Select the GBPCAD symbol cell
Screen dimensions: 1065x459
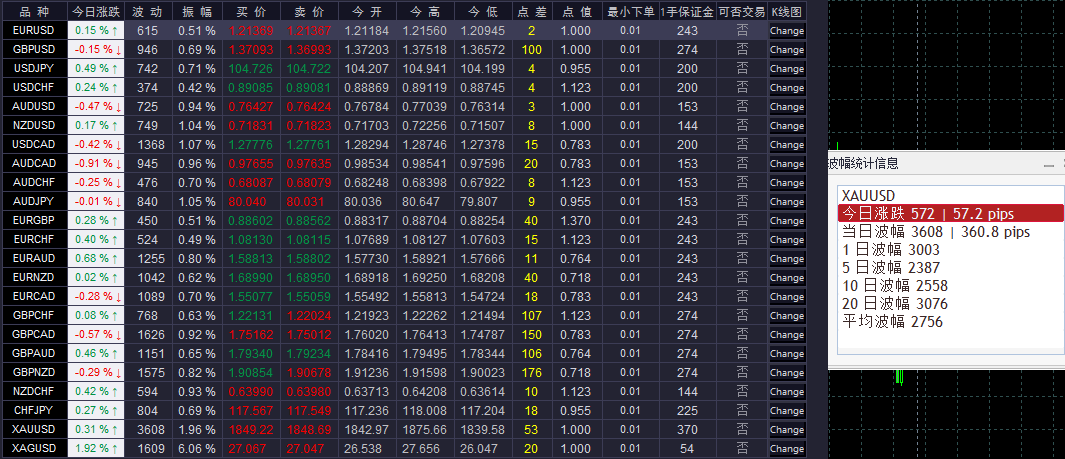[x=34, y=335]
